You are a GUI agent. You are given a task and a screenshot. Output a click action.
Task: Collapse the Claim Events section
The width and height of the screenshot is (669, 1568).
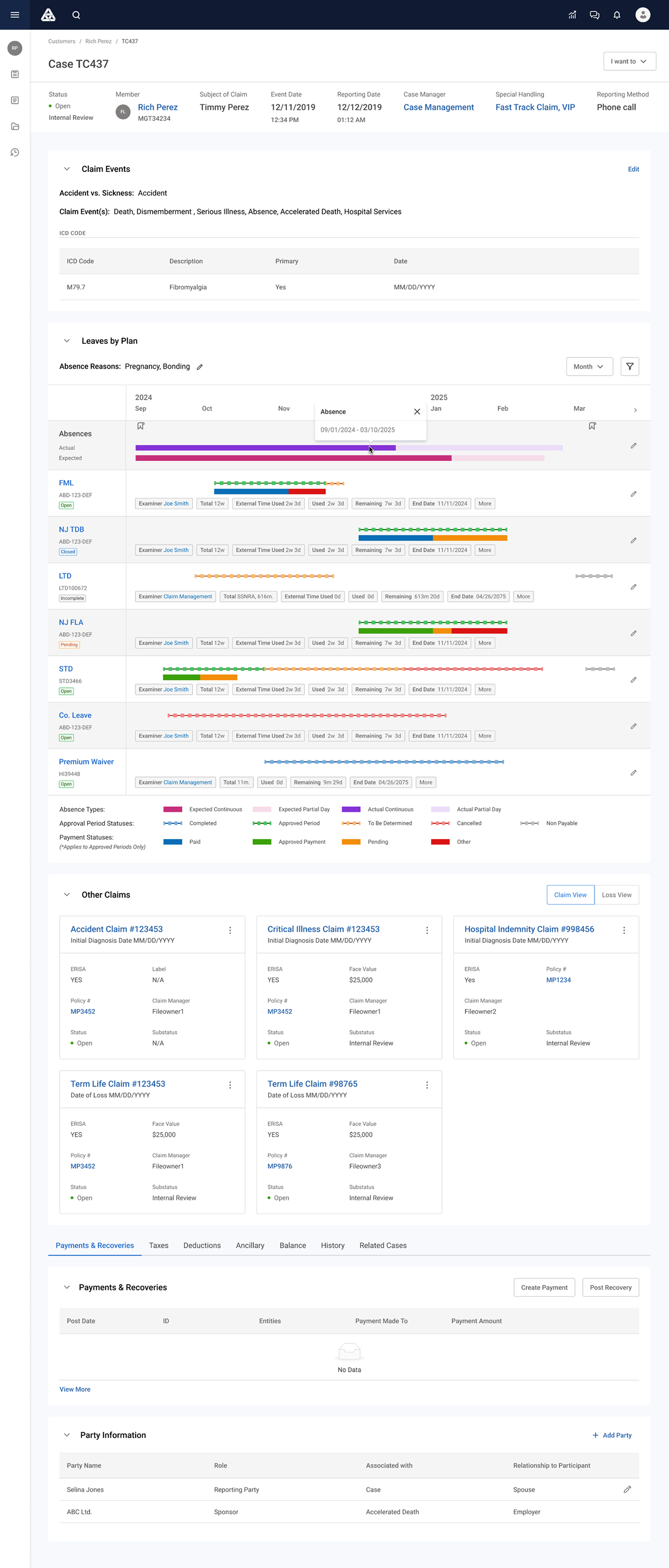pos(67,169)
